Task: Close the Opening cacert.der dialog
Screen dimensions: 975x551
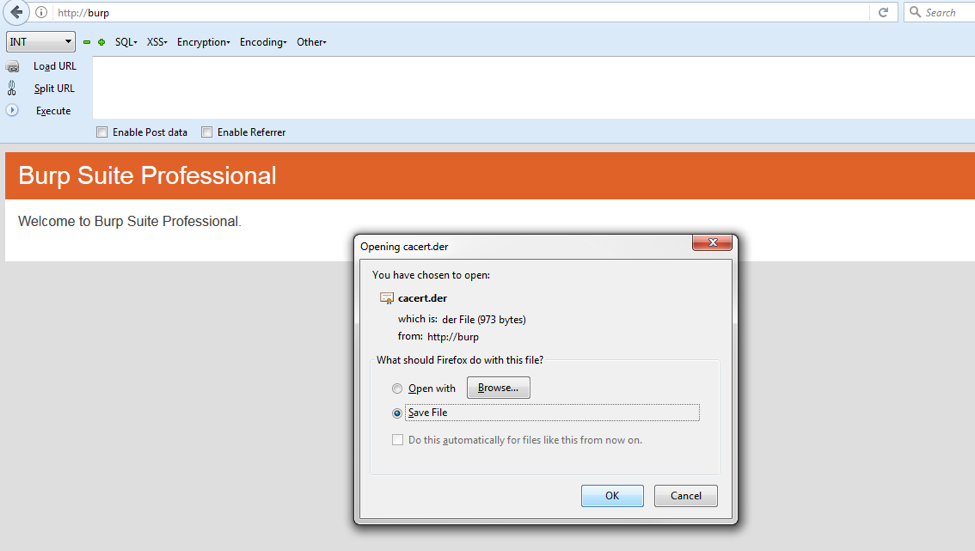Action: coord(712,243)
